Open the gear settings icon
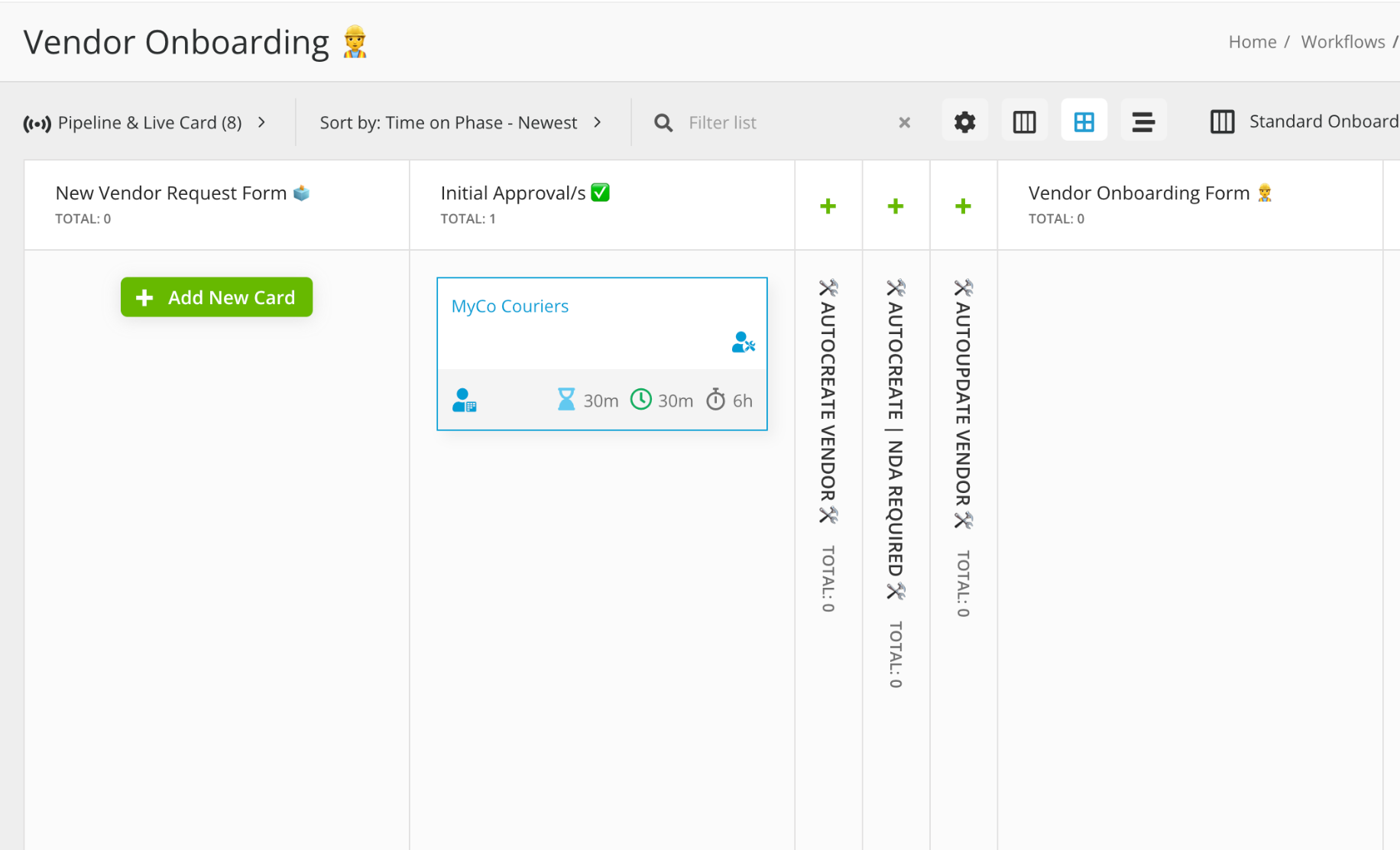This screenshot has height=850, width=1400. (x=964, y=122)
